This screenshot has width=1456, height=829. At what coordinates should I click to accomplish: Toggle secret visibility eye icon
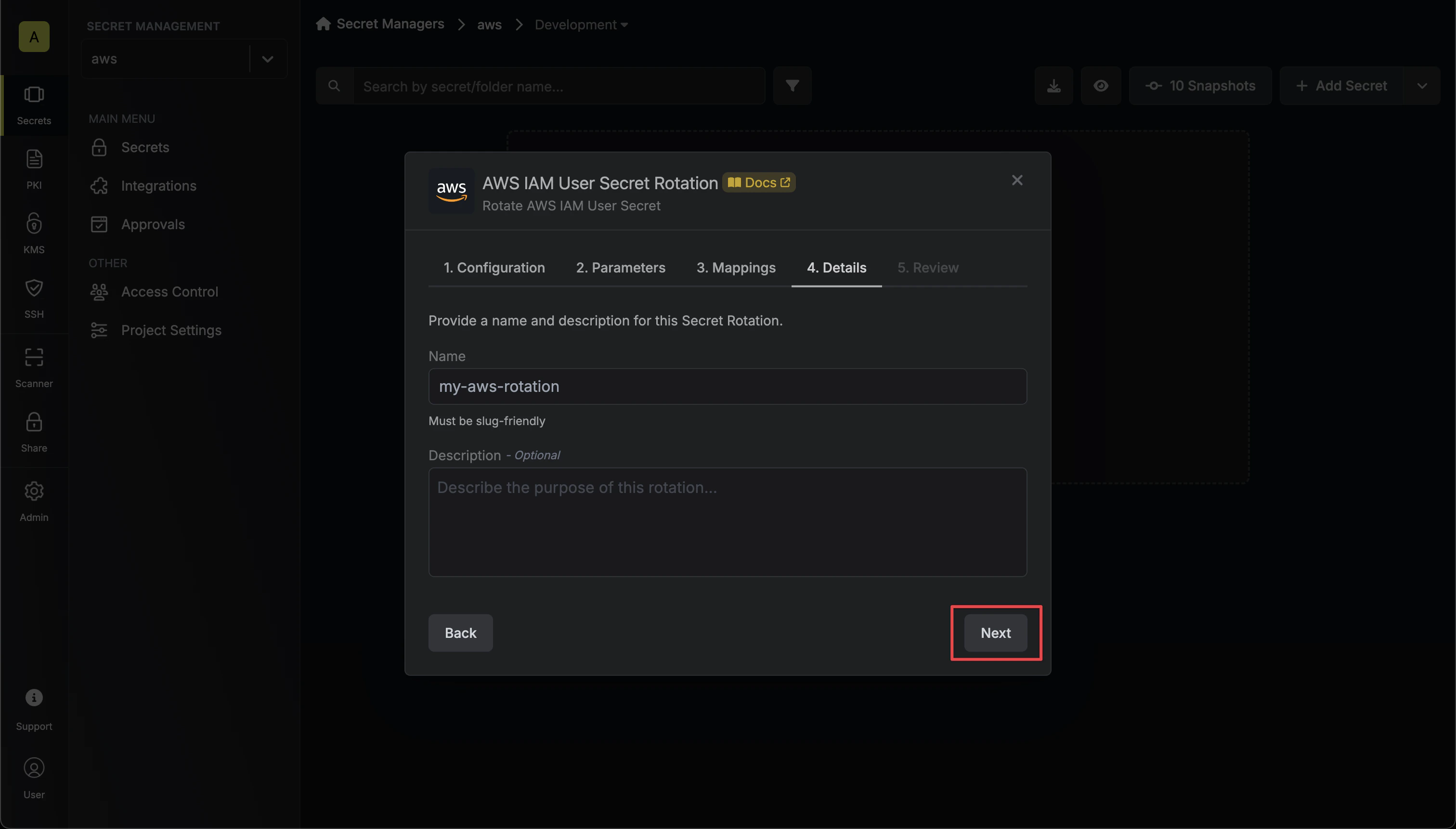coord(1101,86)
